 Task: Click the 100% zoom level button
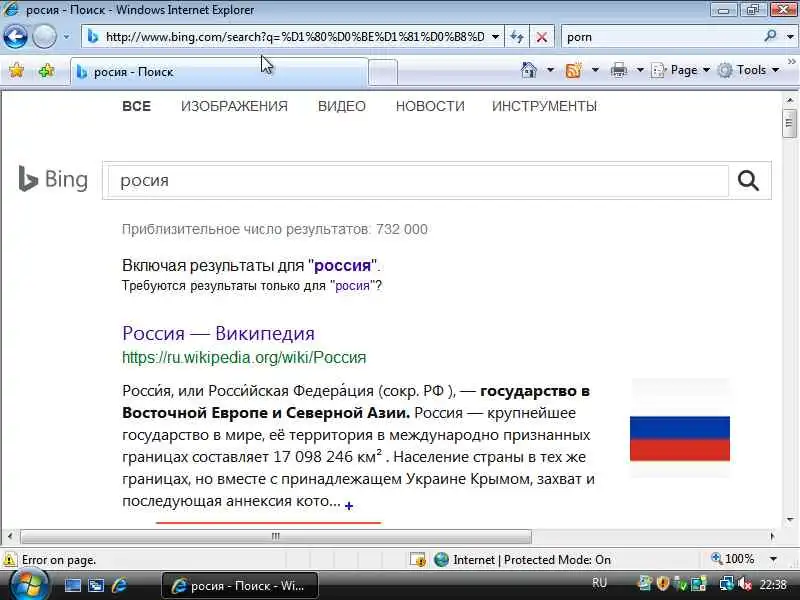point(733,559)
